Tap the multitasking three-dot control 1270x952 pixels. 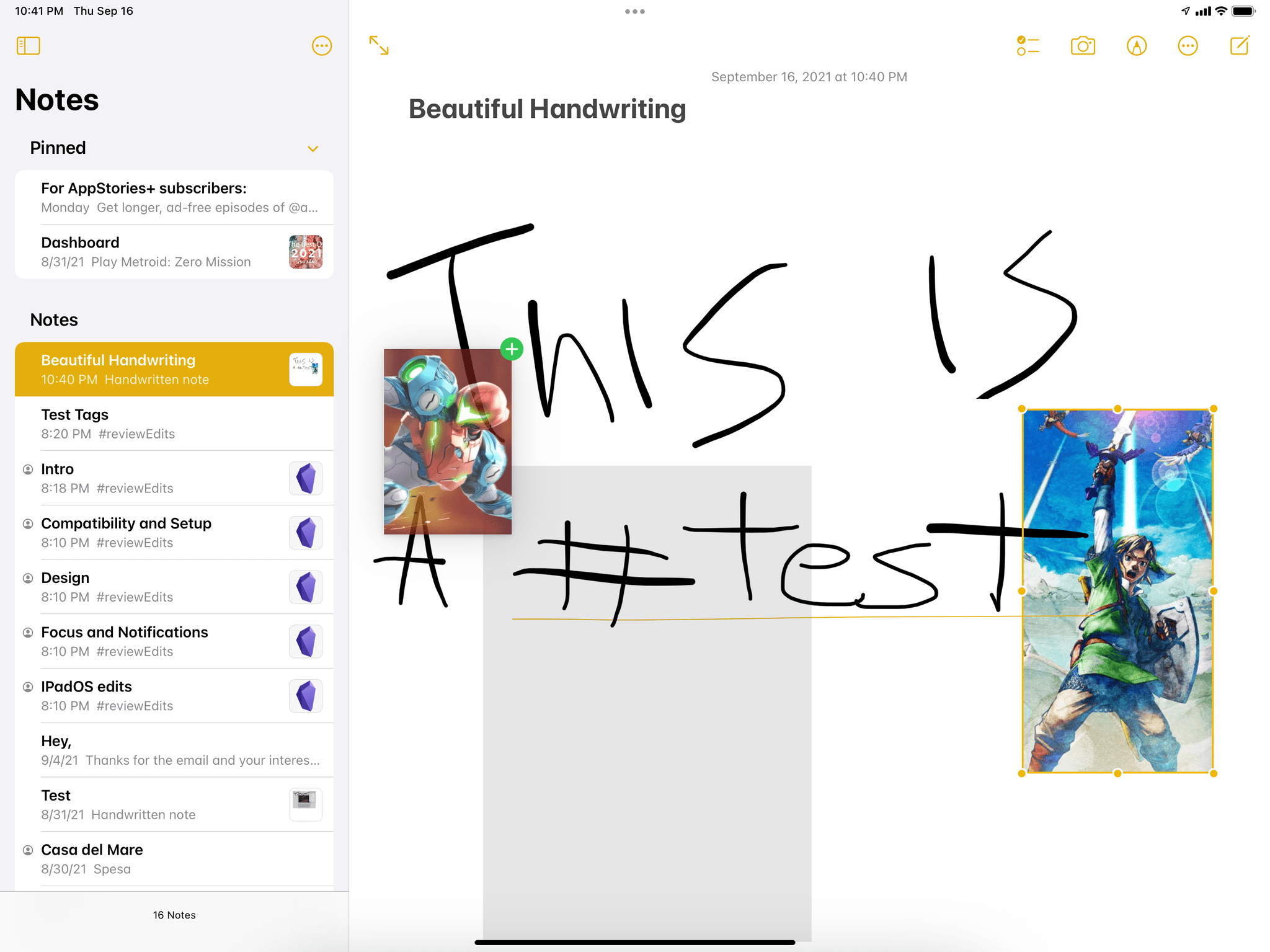coord(635,11)
